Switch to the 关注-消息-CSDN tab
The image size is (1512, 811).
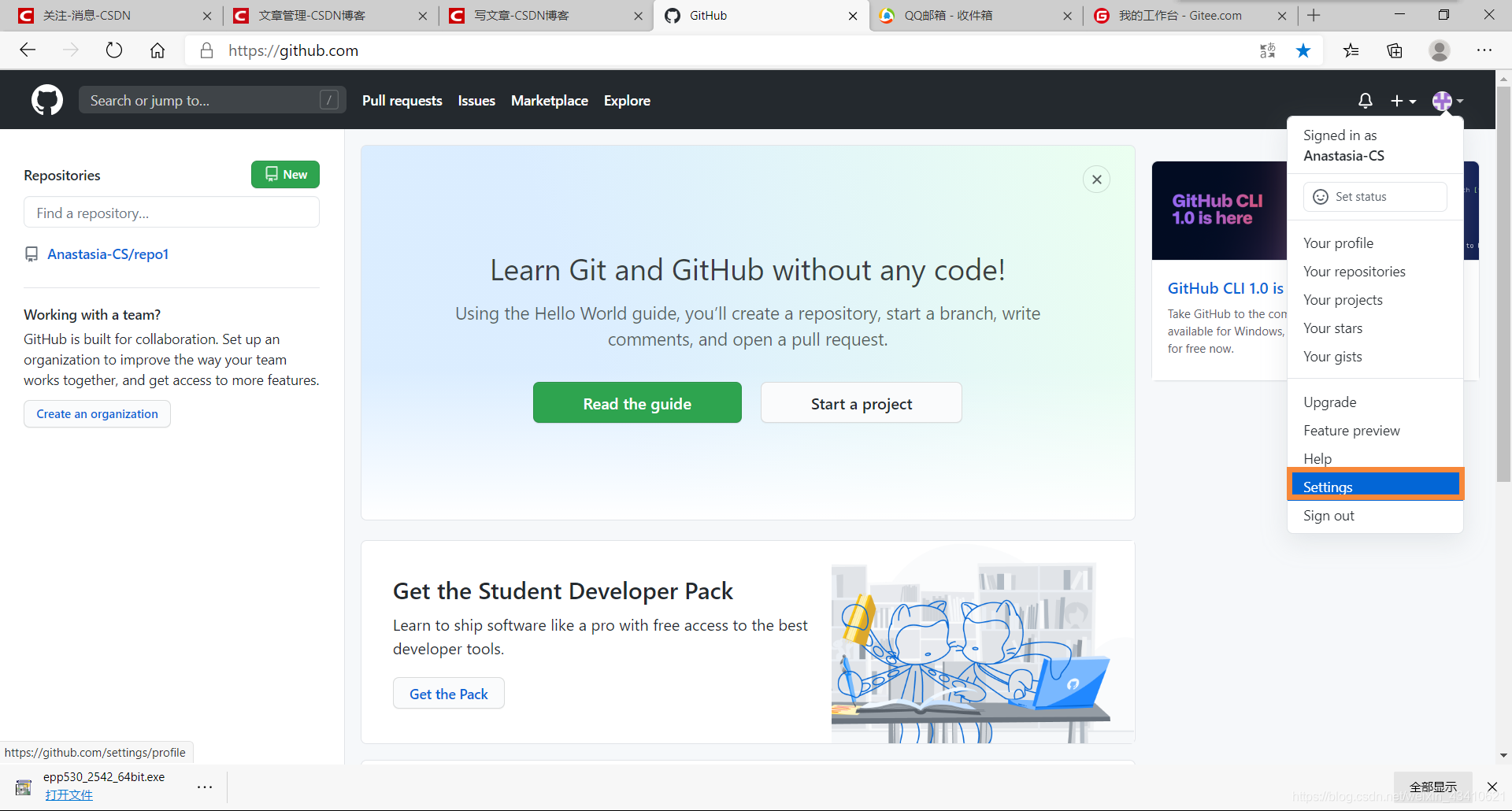114,16
